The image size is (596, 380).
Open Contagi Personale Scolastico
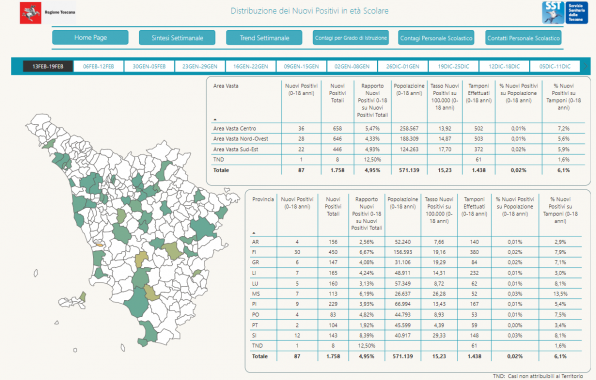click(x=436, y=38)
